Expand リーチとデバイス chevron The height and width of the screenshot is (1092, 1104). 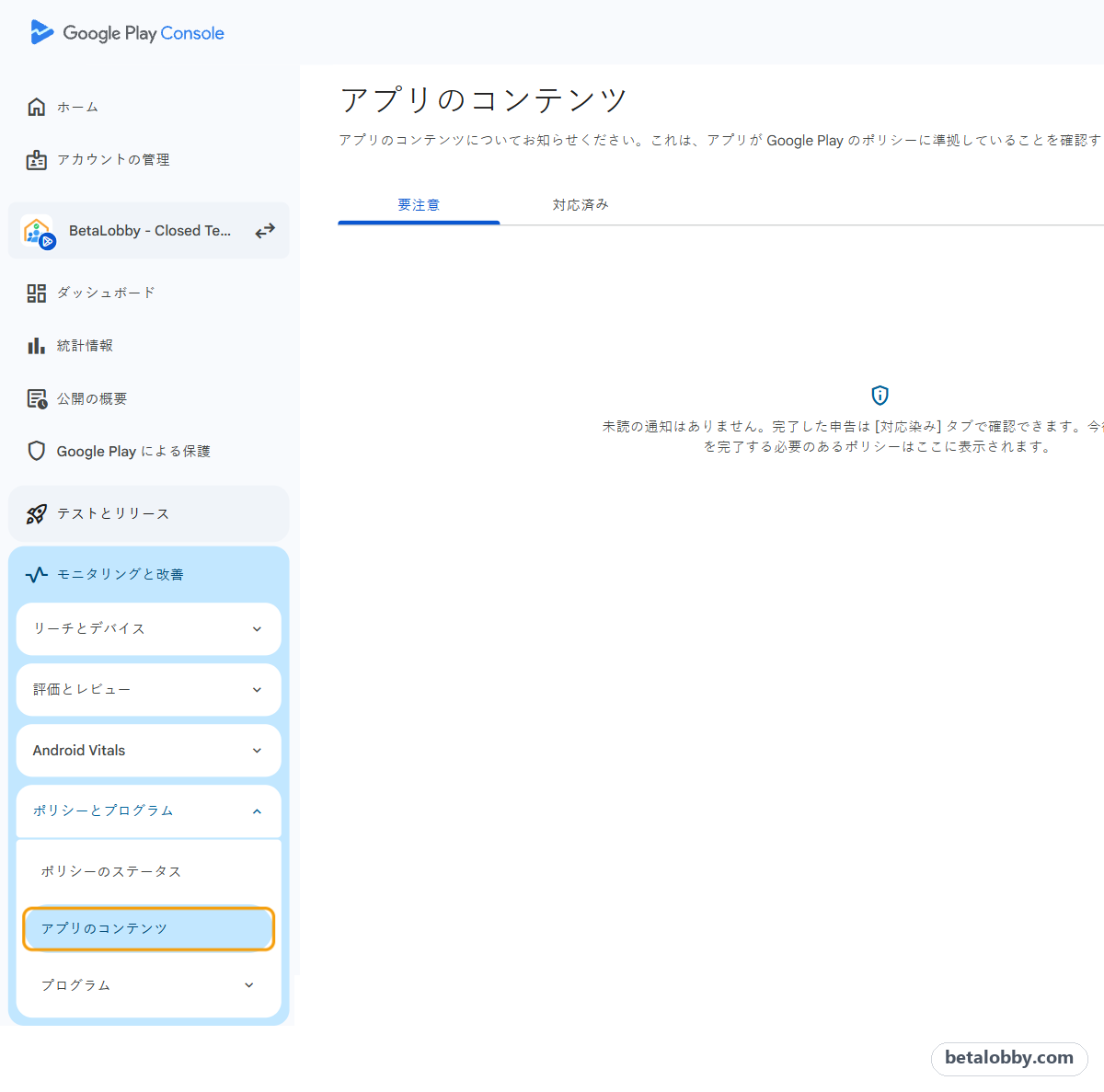pyautogui.click(x=257, y=629)
